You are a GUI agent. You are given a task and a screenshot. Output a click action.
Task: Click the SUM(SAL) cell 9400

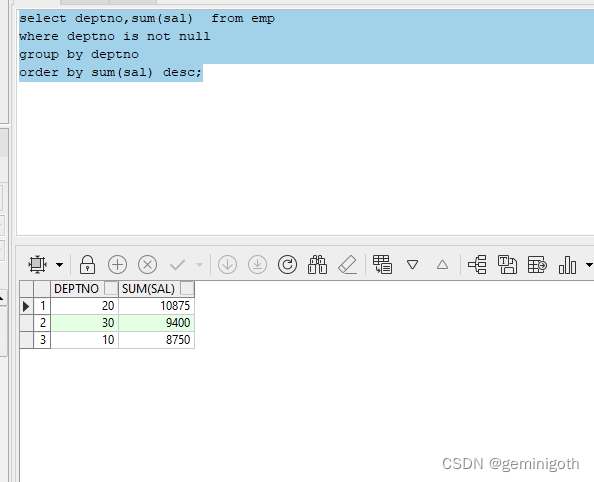156,323
